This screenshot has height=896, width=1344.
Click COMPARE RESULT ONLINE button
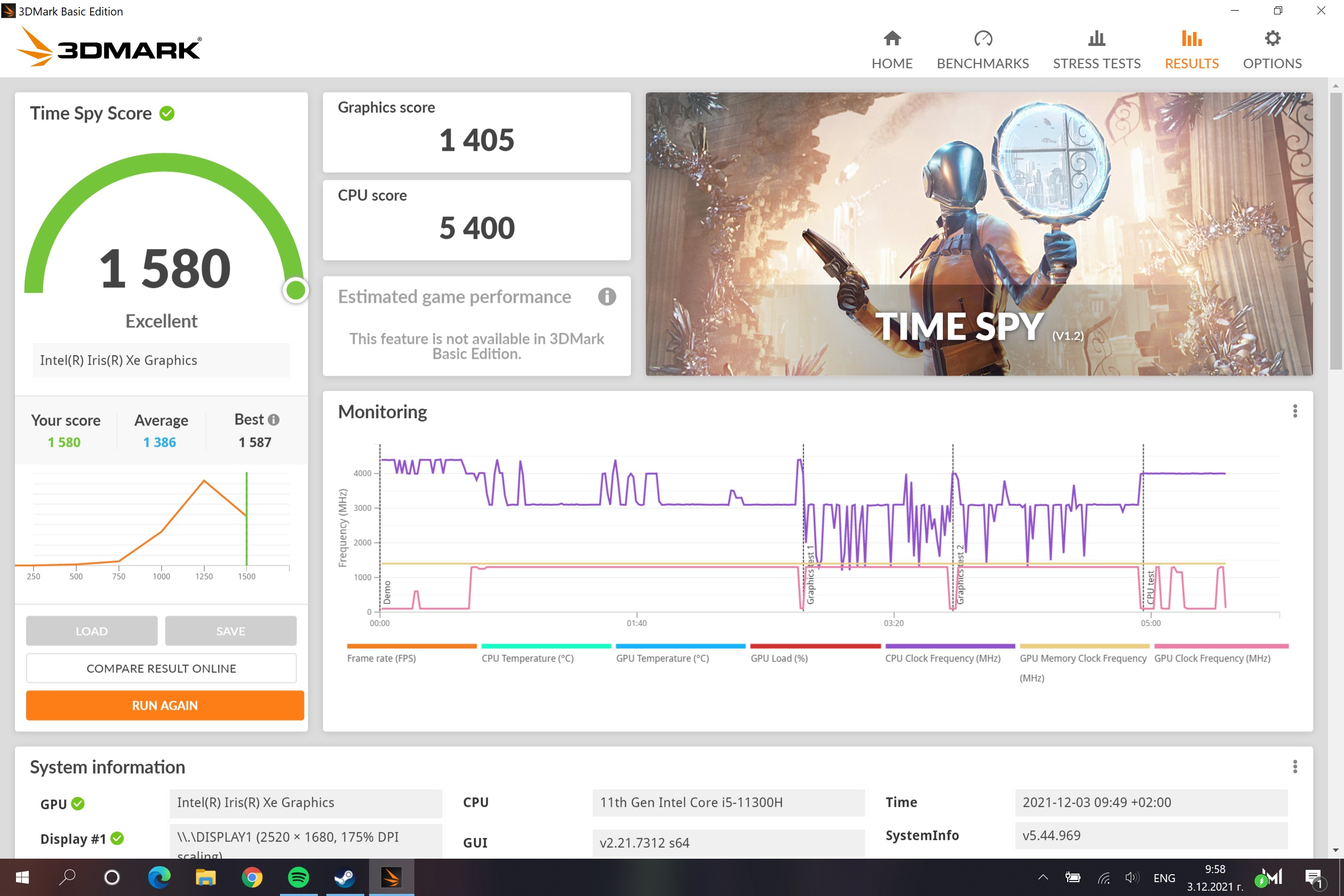161,668
